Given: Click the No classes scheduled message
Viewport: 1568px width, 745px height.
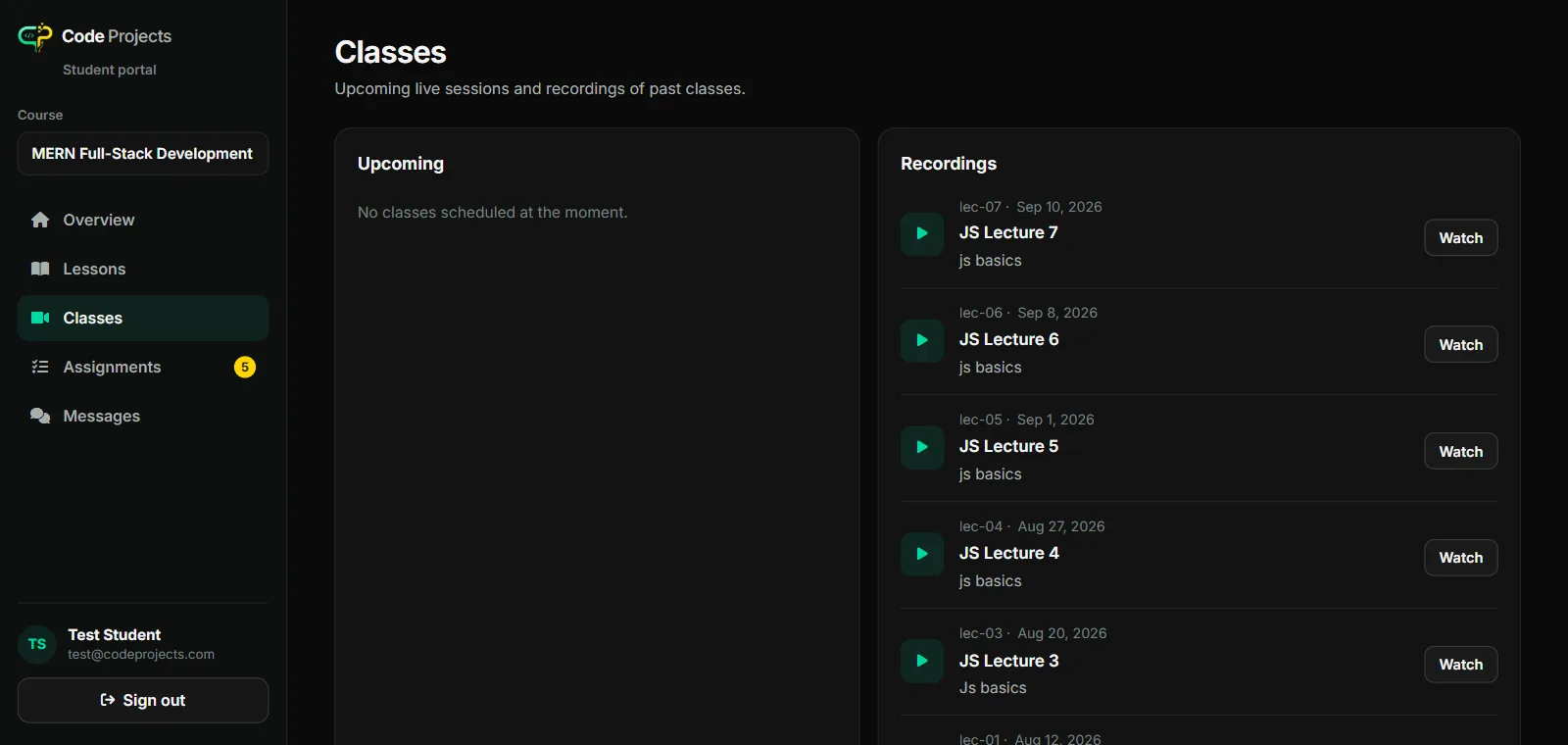Looking at the screenshot, I should click(493, 213).
